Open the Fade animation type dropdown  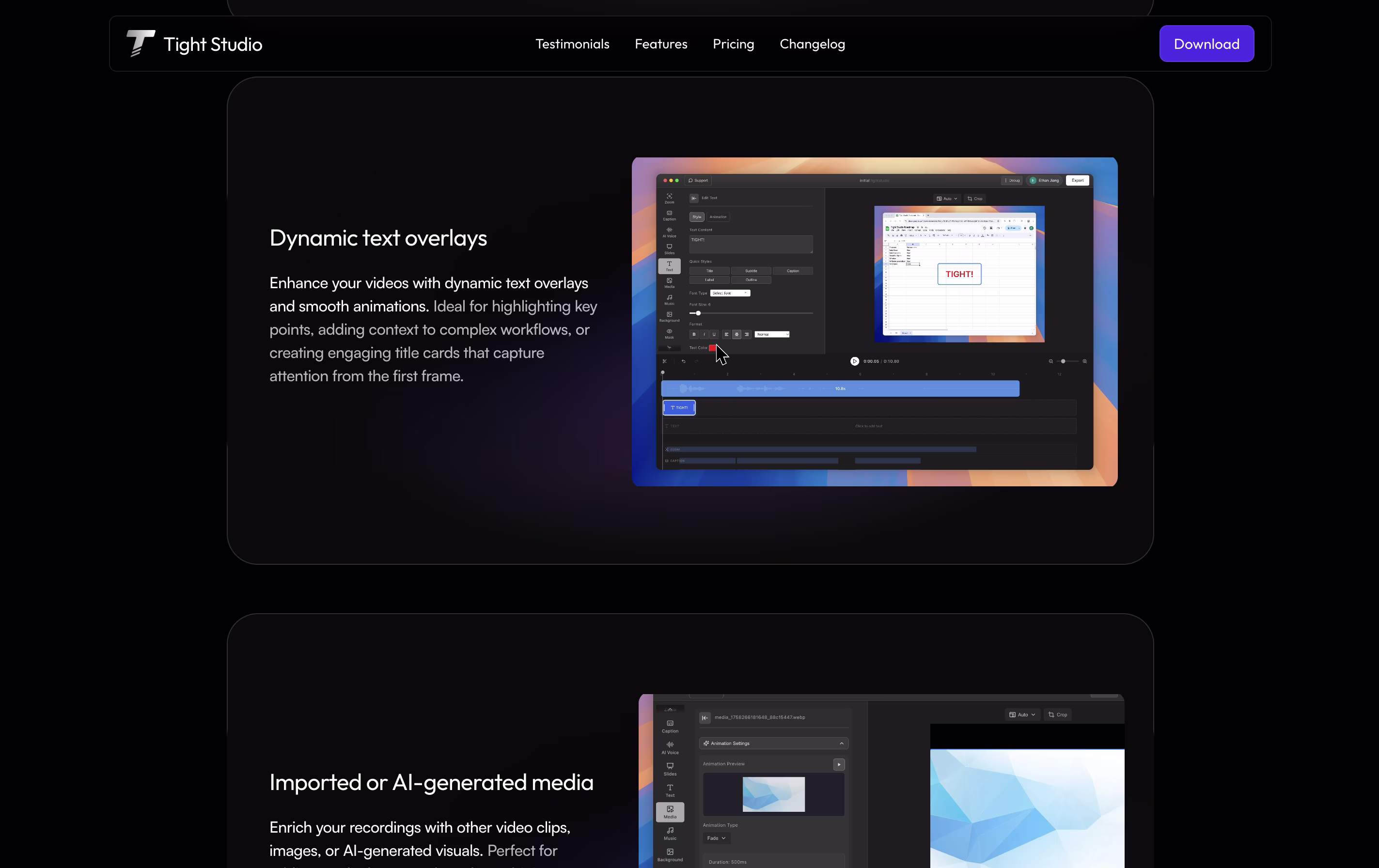pos(716,838)
